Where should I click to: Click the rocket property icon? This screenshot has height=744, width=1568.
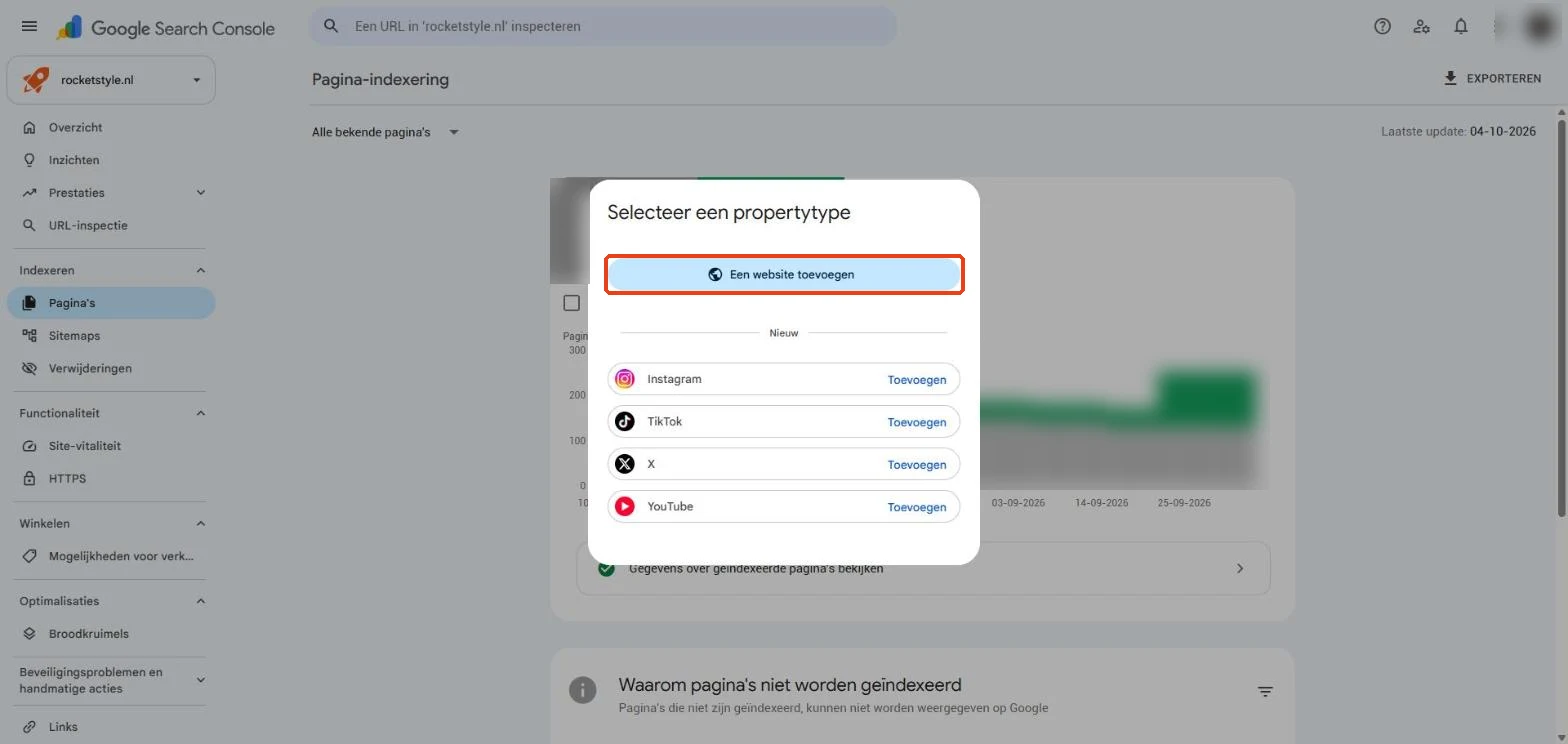(36, 80)
